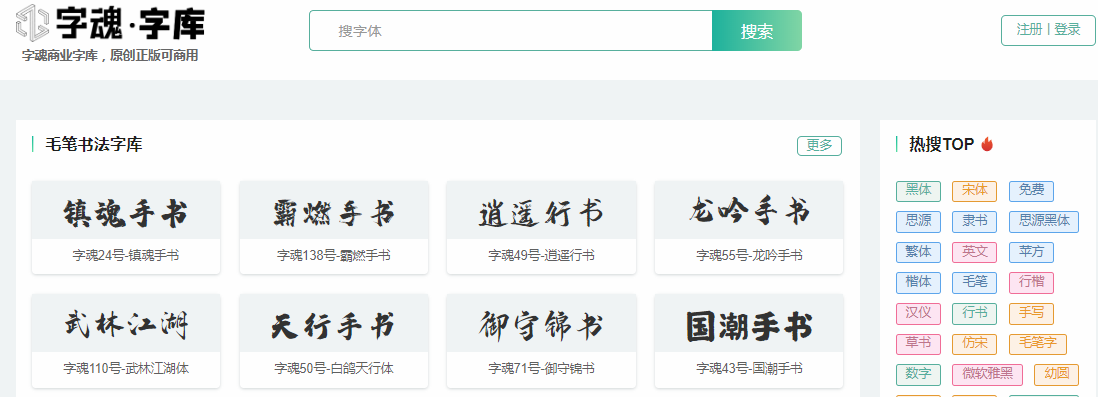The width and height of the screenshot is (1098, 397).
Task: Select the 行楷 hot search tag
Action: point(1031,283)
